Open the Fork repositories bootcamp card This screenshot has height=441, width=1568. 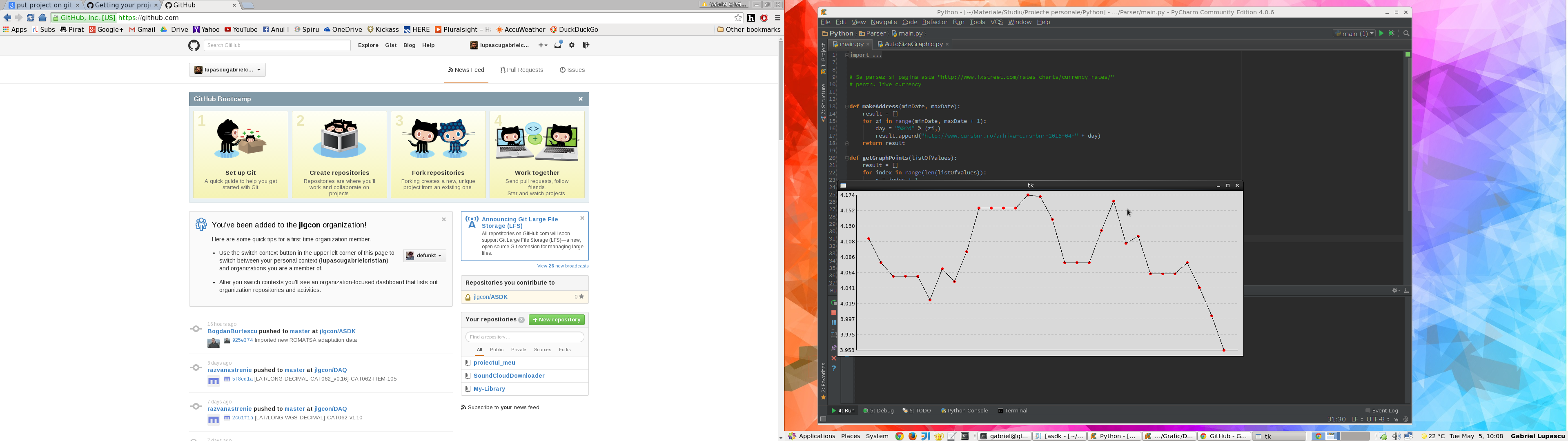click(x=438, y=155)
